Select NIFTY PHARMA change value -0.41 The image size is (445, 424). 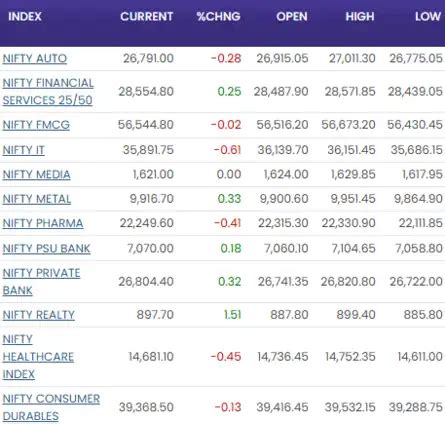(228, 223)
